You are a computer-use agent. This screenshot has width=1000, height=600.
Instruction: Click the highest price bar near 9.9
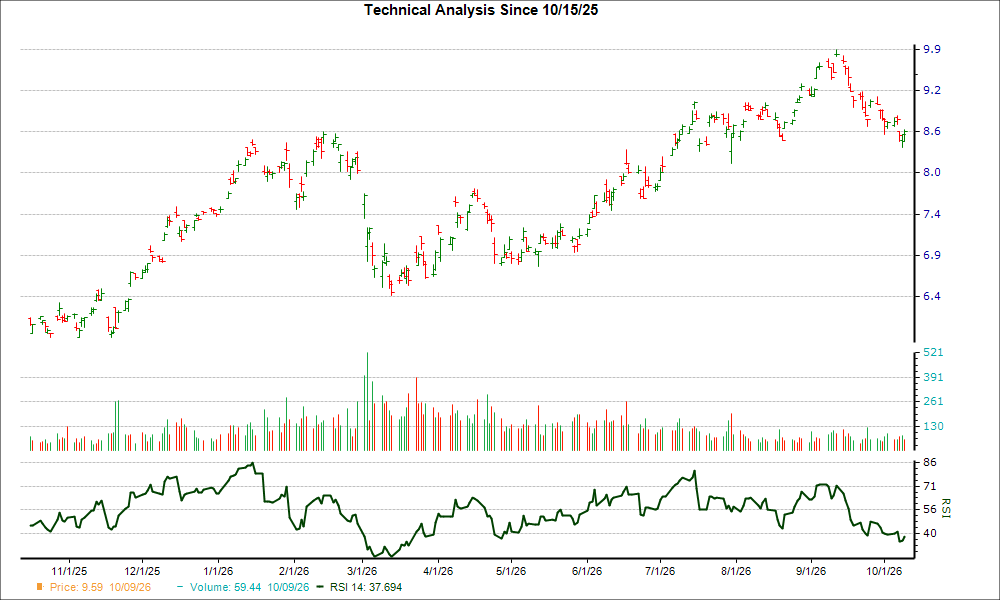coord(836,54)
